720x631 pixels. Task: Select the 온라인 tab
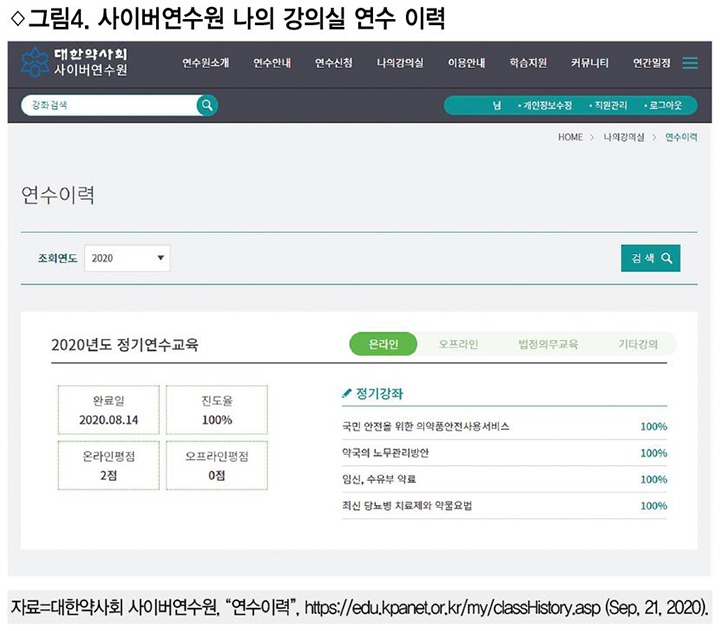coord(383,344)
